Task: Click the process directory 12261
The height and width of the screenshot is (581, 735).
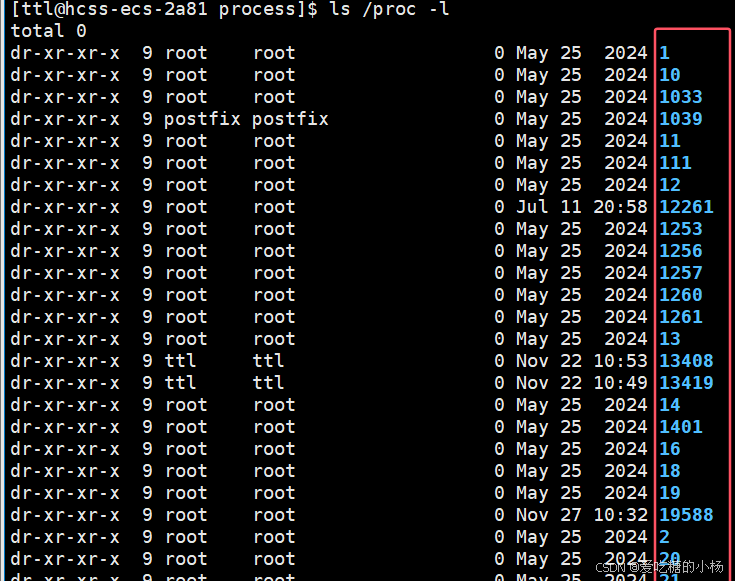Action: pyautogui.click(x=686, y=207)
